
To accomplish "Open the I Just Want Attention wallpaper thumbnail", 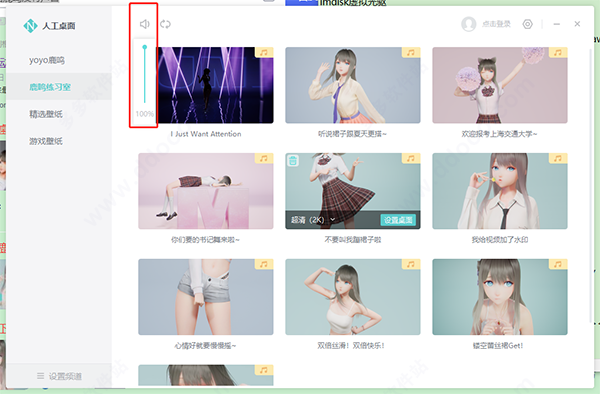I will coord(215,85).
